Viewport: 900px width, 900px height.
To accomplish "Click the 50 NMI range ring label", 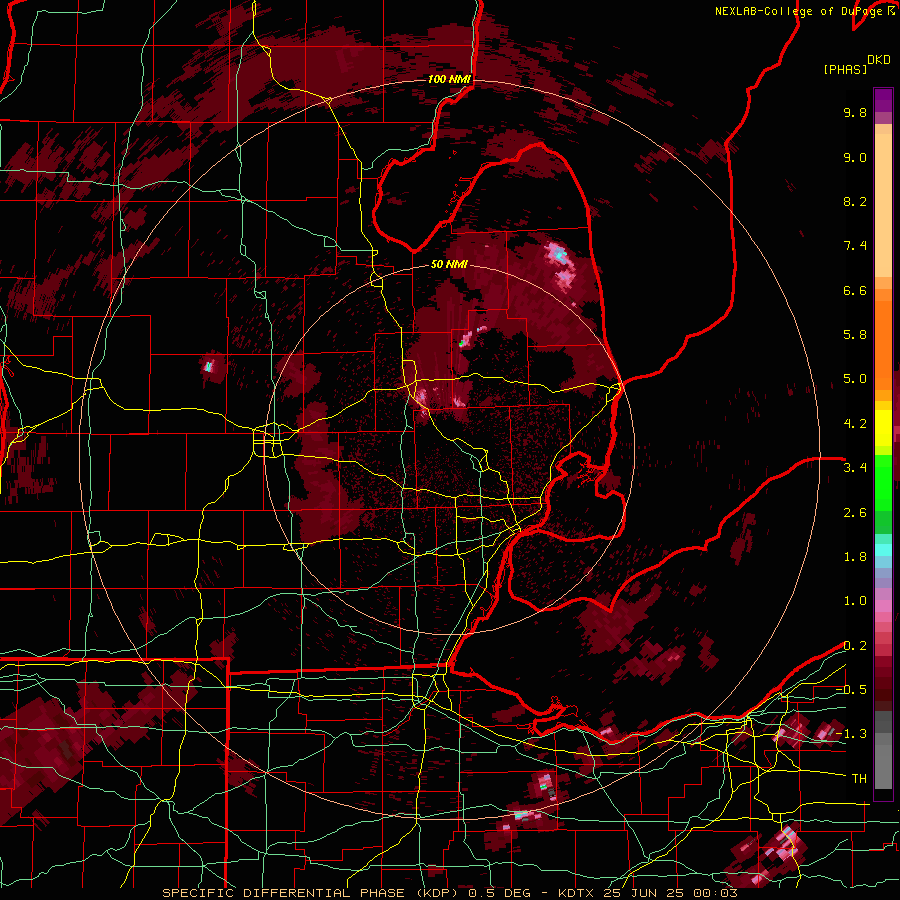I will pos(449,265).
